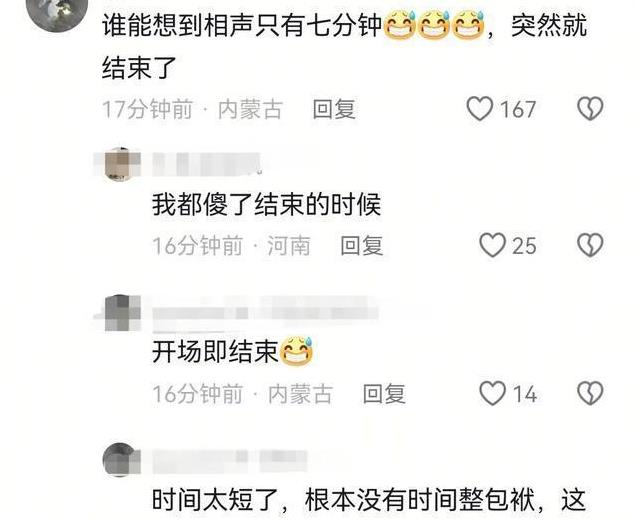Select comment text 谁能想到相声只有七分钟
This screenshot has width=636, height=519.
click(x=242, y=25)
